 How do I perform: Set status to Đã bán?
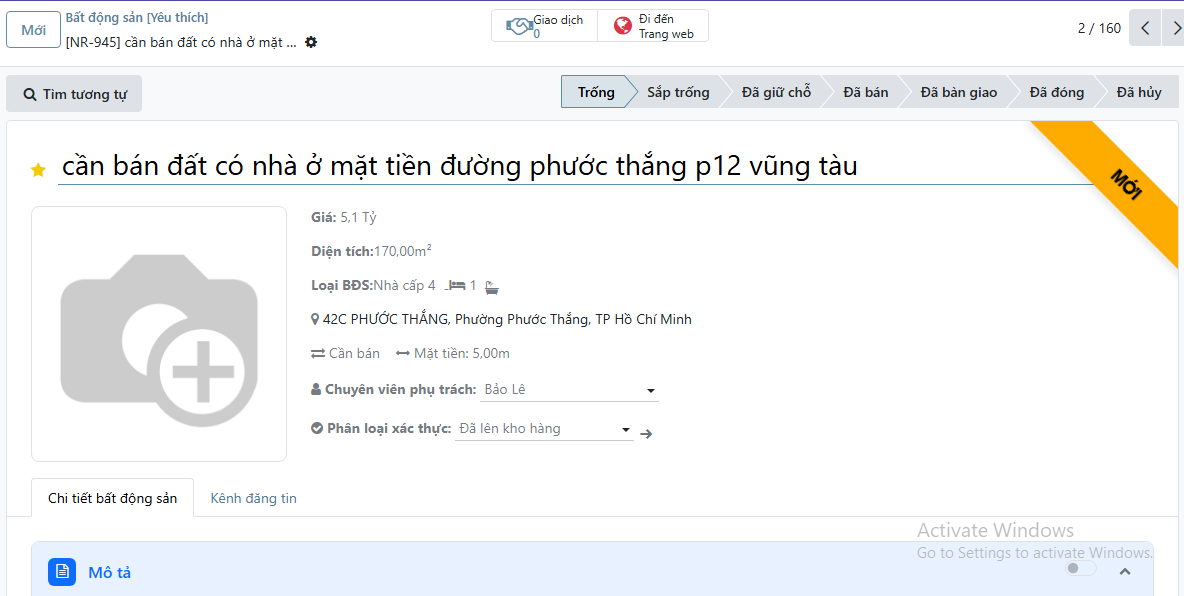865,92
